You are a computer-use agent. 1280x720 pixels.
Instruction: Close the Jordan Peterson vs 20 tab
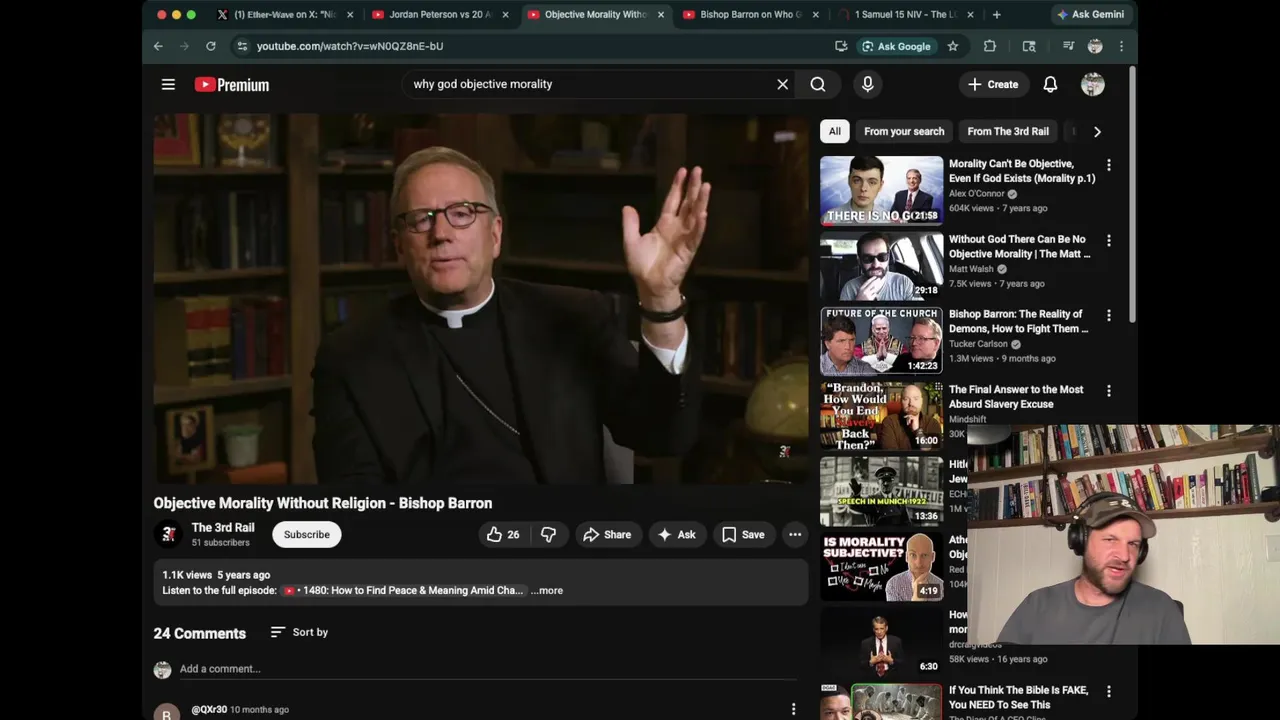point(505,15)
